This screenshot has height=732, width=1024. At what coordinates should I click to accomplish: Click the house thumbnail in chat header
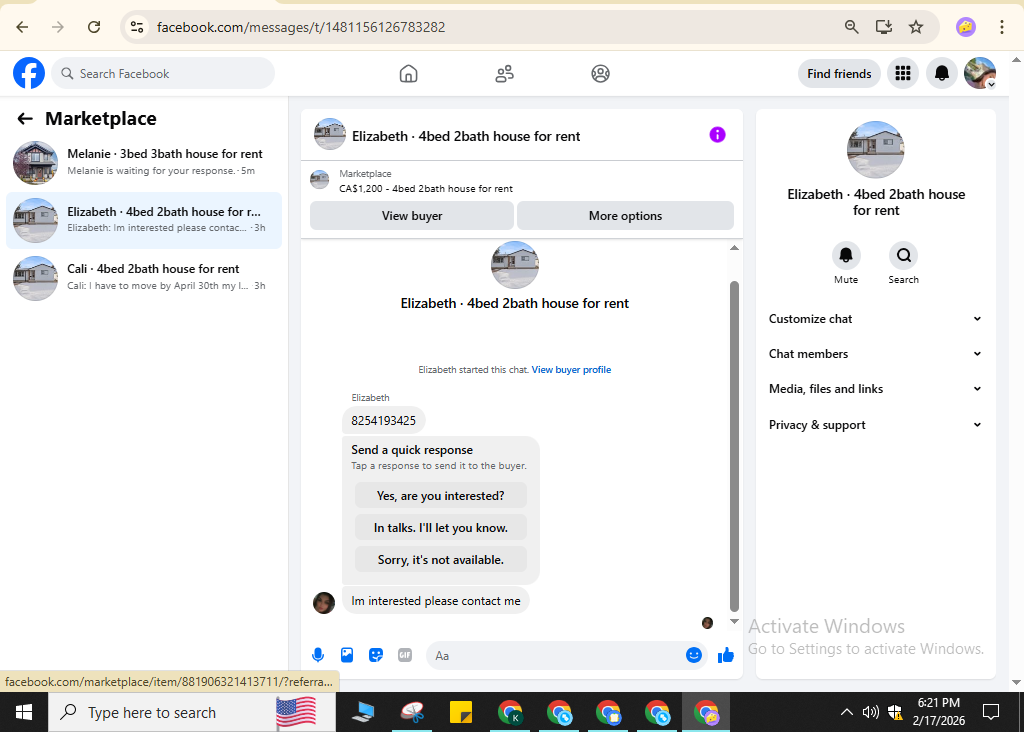tap(330, 134)
